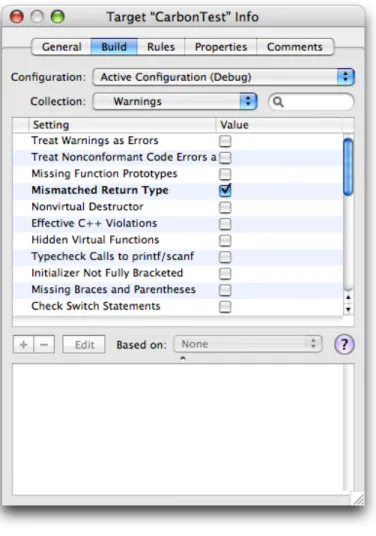Click the settings list scrollbar thumb
The width and height of the screenshot is (376, 536).
pos(348,167)
